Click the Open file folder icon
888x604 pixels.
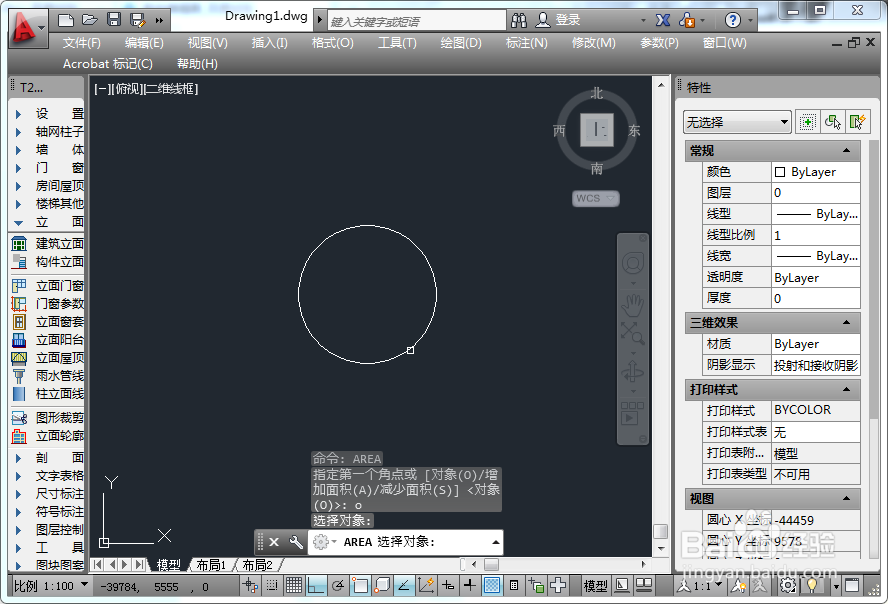click(x=89, y=20)
